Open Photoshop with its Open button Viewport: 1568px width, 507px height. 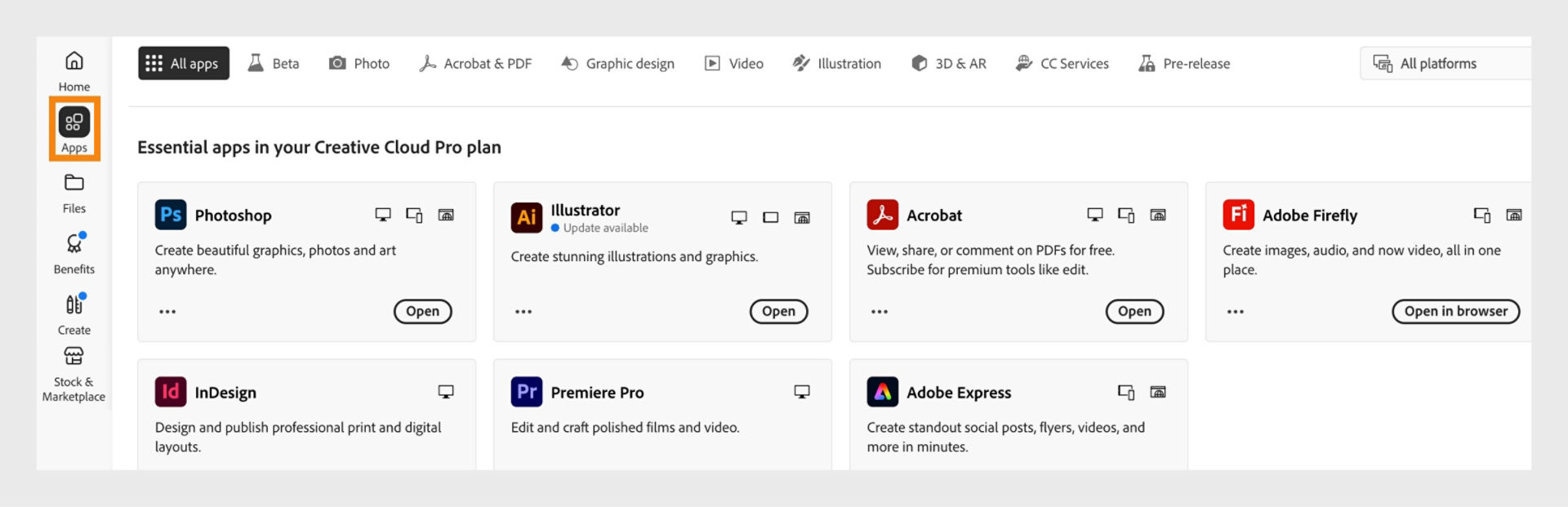[x=423, y=311]
